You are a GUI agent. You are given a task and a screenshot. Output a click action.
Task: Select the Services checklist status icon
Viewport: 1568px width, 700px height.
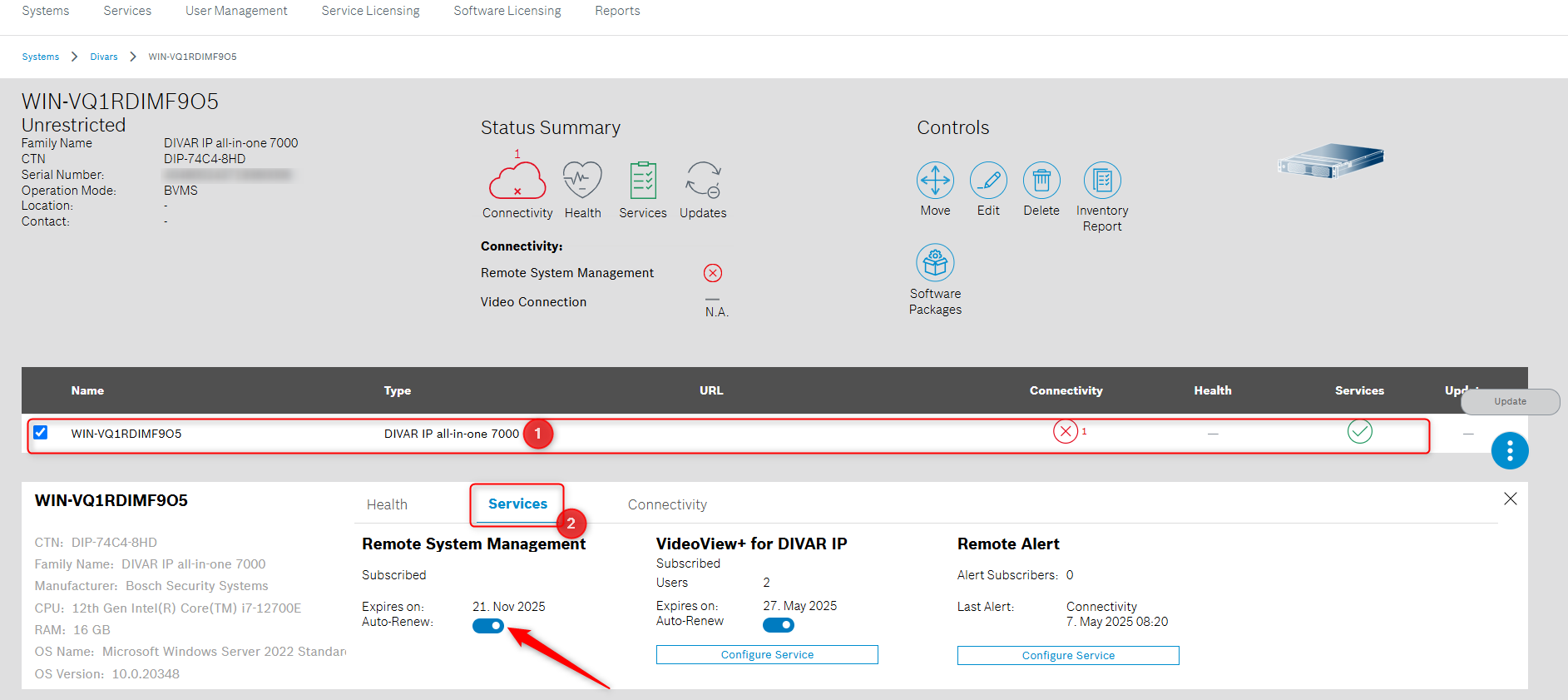coord(643,180)
